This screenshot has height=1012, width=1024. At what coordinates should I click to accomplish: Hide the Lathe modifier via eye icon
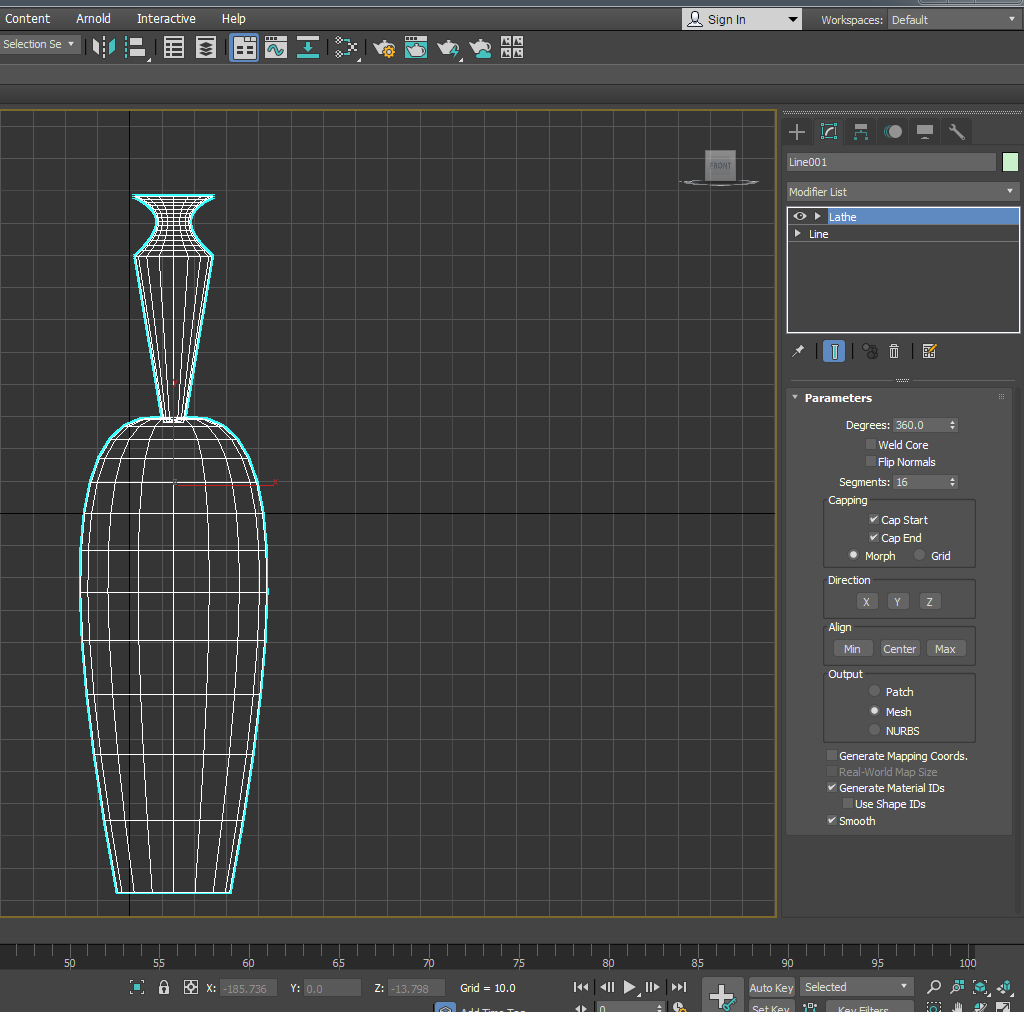tap(799, 216)
